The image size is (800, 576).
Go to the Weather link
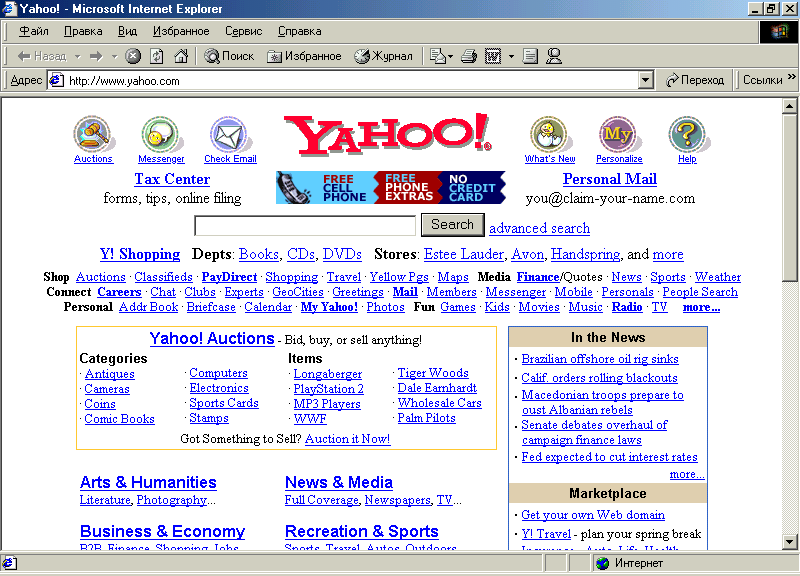point(718,277)
